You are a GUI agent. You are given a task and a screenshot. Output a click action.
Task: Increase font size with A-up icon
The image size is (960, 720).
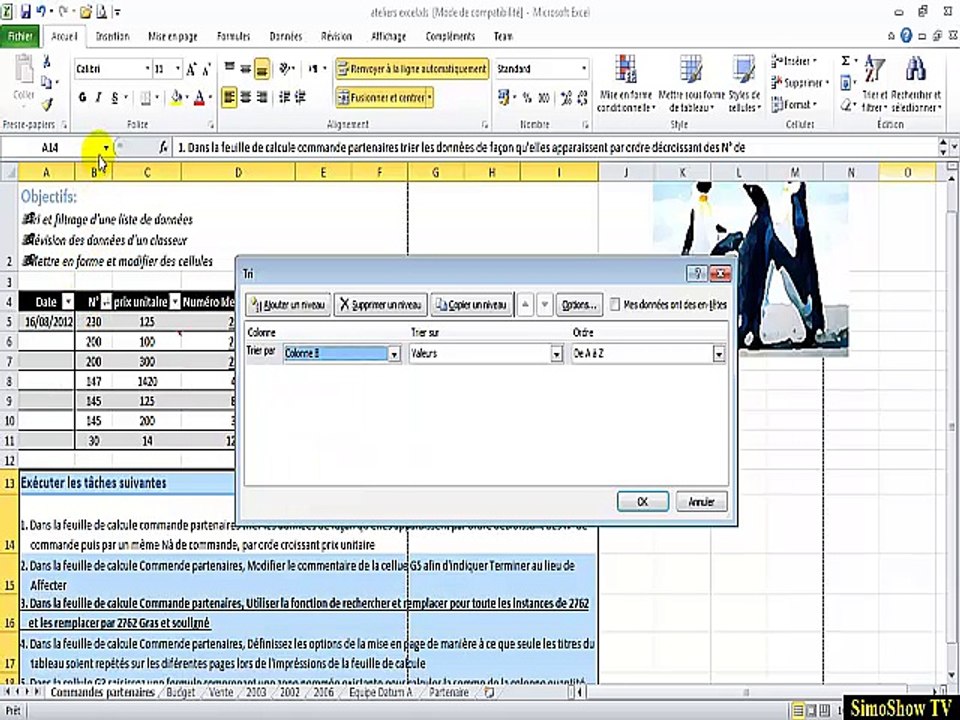pos(191,69)
